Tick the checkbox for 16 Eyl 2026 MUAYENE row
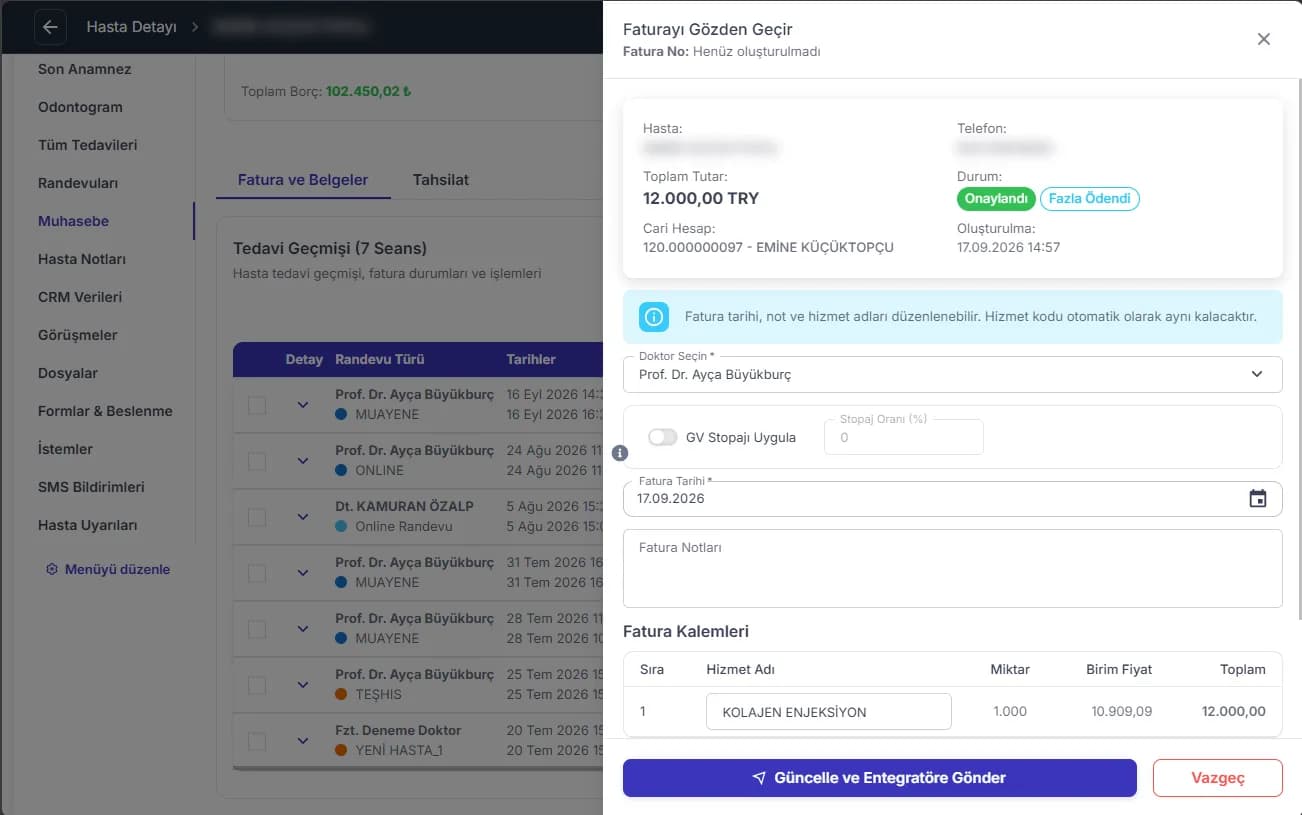Viewport: 1302px width, 815px height. [x=257, y=405]
